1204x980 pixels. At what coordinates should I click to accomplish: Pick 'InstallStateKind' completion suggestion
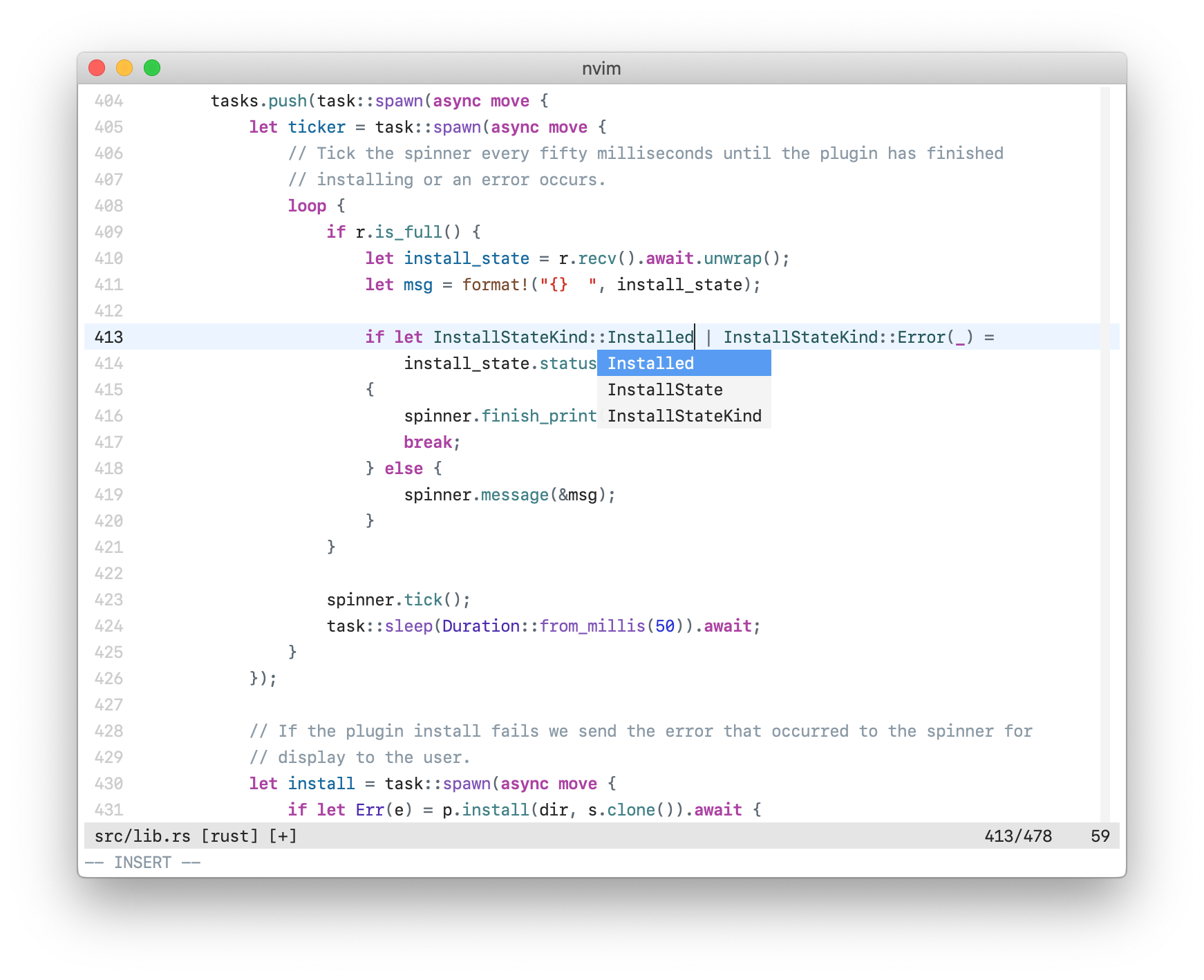coord(683,416)
